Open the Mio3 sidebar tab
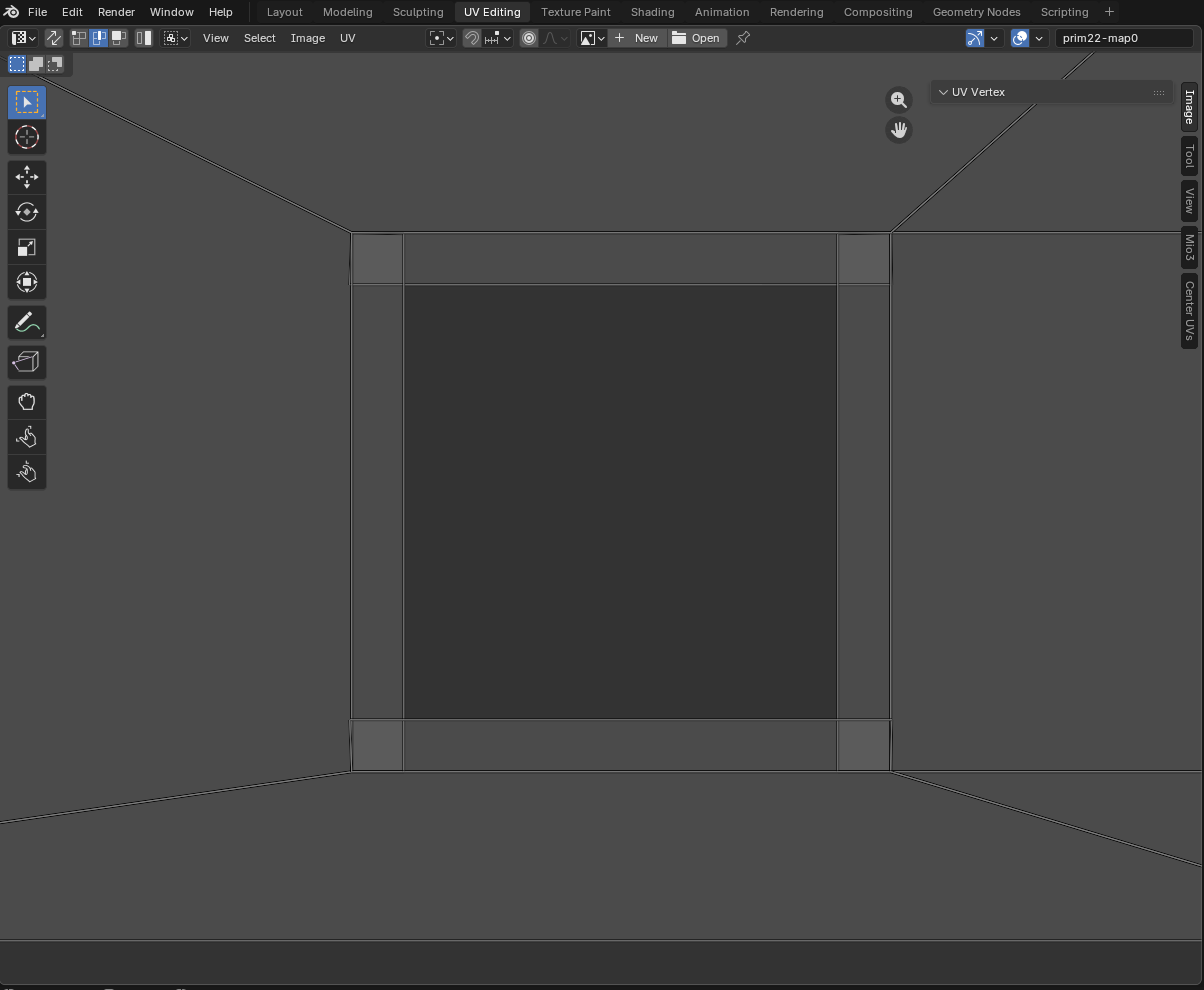The height and width of the screenshot is (990, 1204). click(x=1189, y=247)
